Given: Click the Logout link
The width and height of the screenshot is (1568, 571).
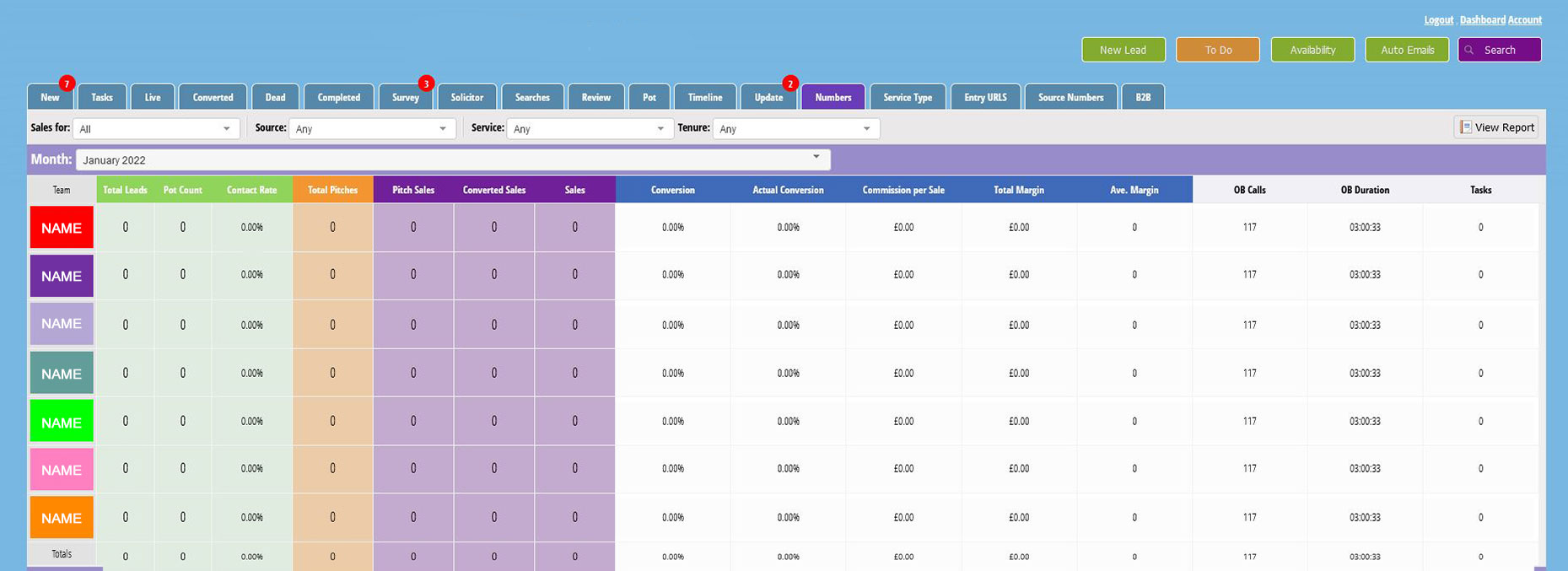Looking at the screenshot, I should click(1438, 20).
